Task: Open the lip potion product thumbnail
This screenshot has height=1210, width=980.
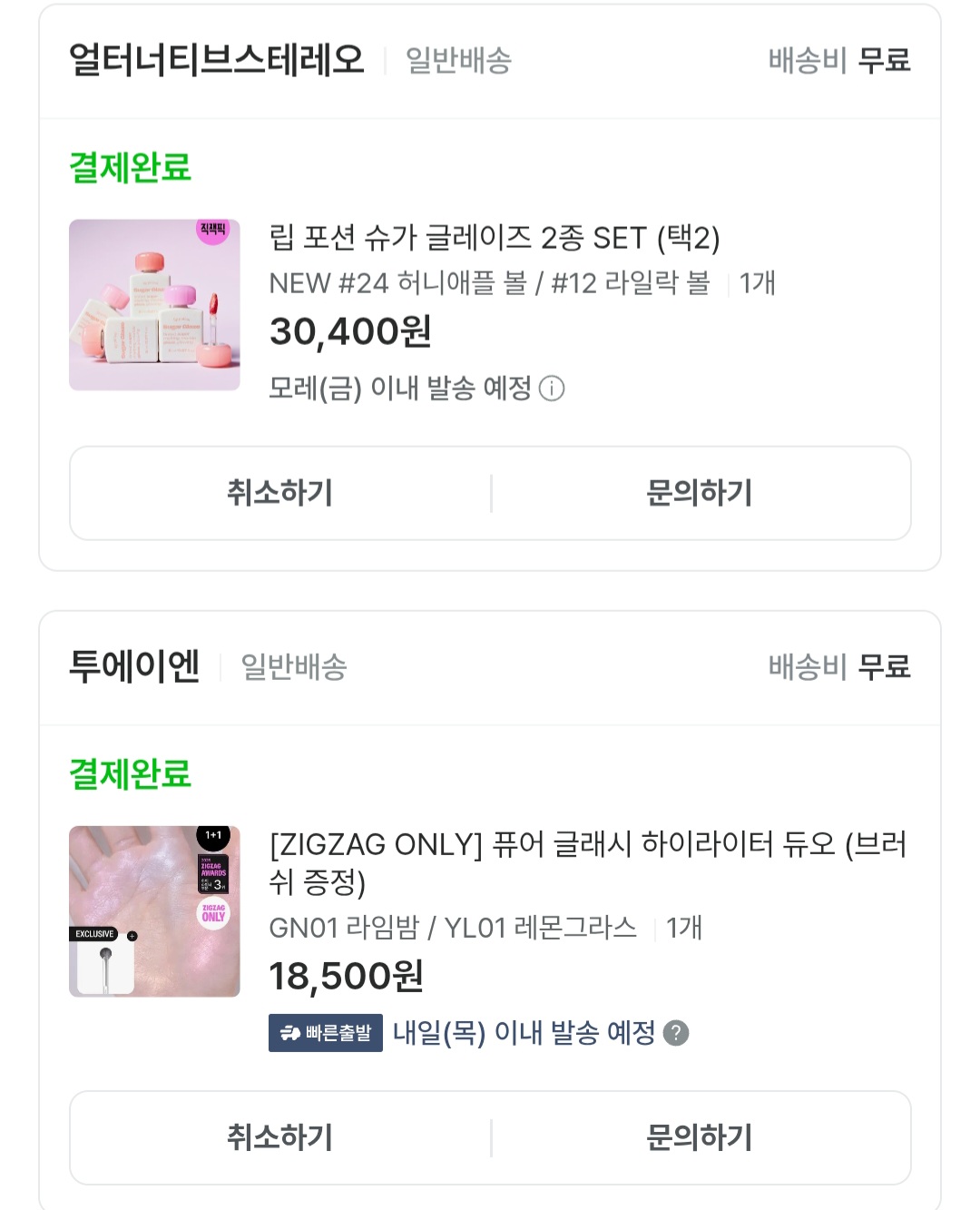Action: point(154,305)
